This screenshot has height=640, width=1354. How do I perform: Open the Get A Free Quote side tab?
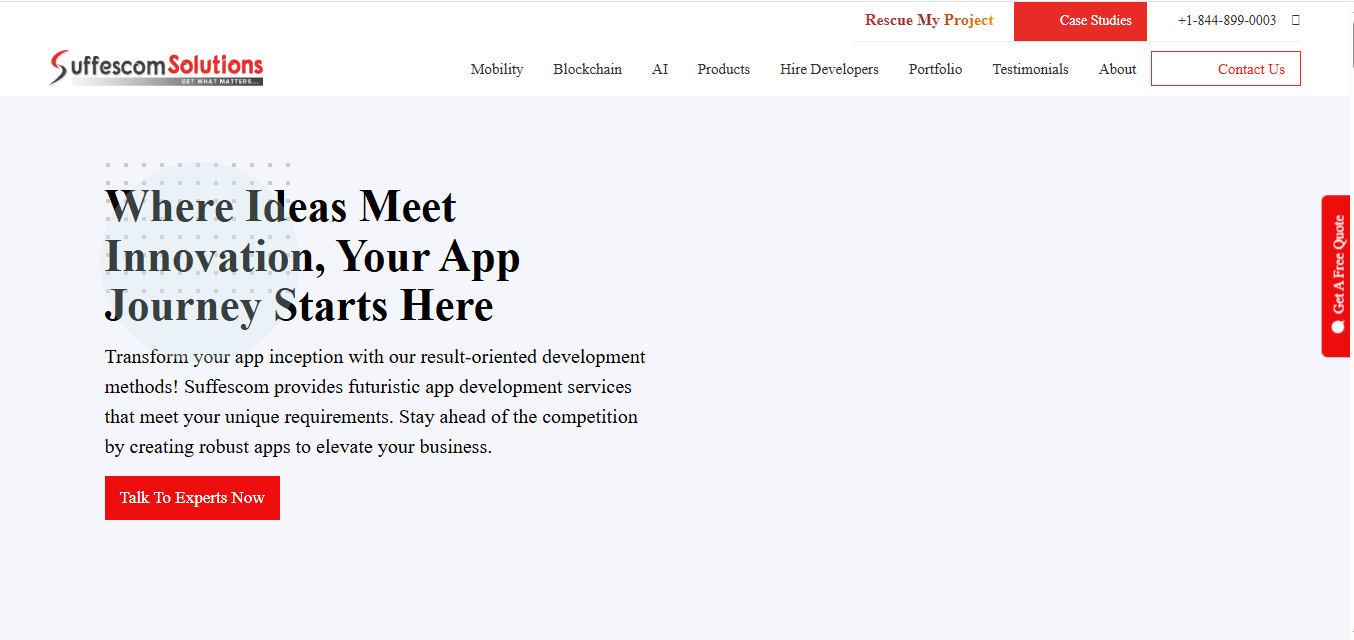coord(1337,265)
